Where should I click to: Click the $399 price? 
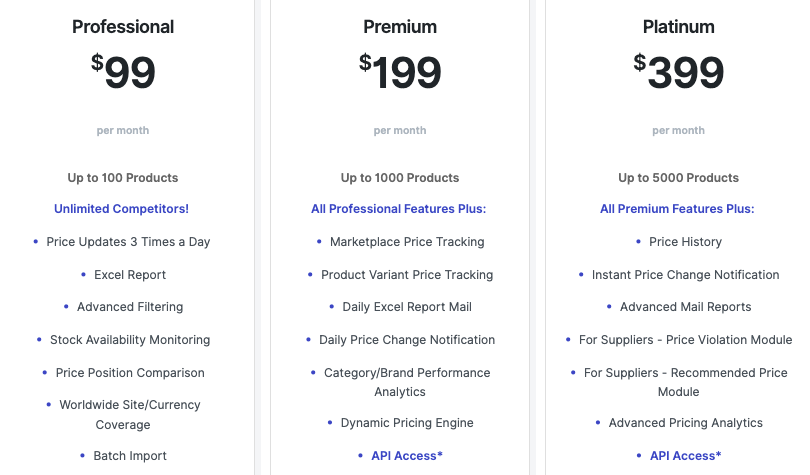point(678,71)
